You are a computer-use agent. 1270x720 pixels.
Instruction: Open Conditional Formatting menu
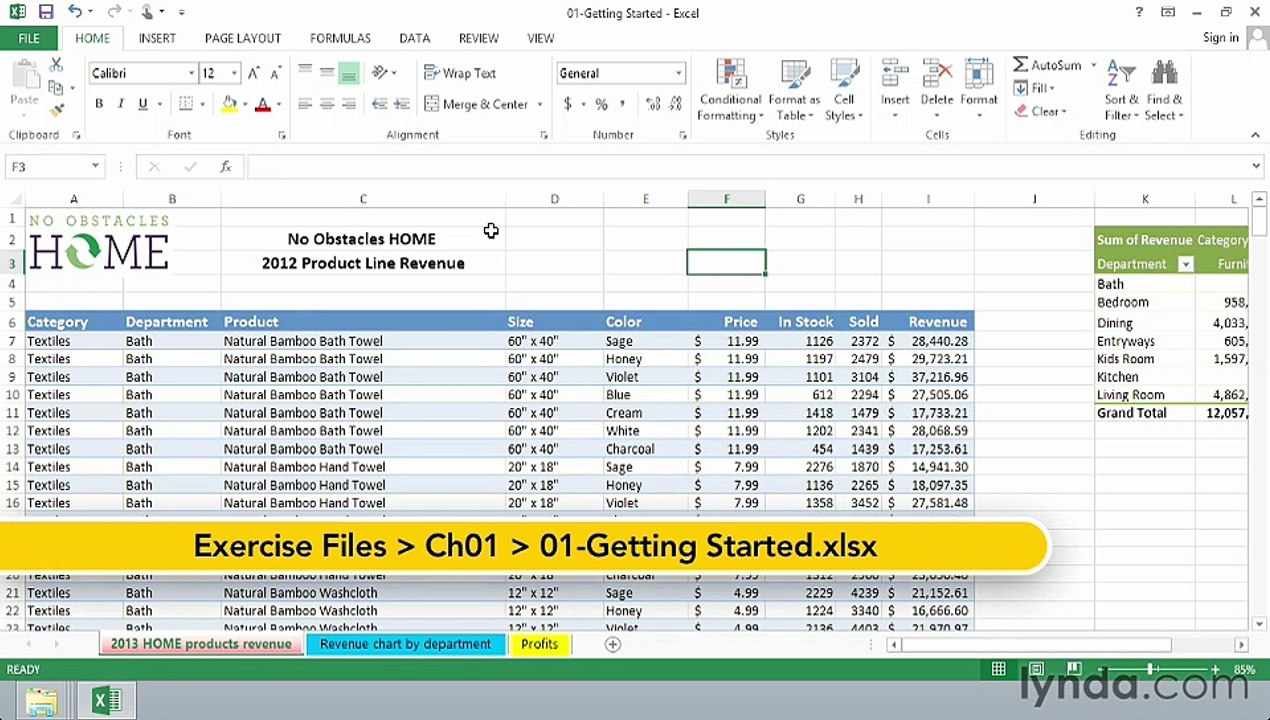coord(730,91)
